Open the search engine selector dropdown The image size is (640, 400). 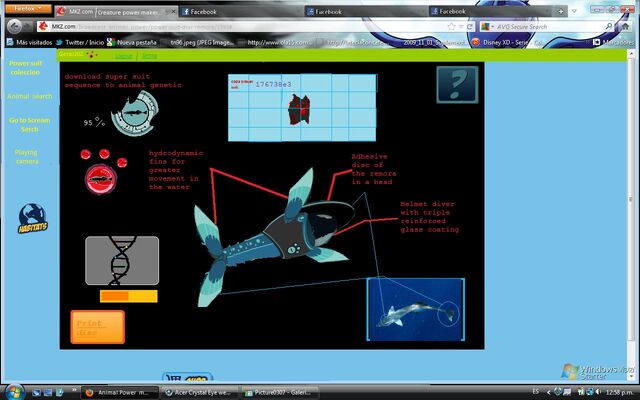point(487,27)
